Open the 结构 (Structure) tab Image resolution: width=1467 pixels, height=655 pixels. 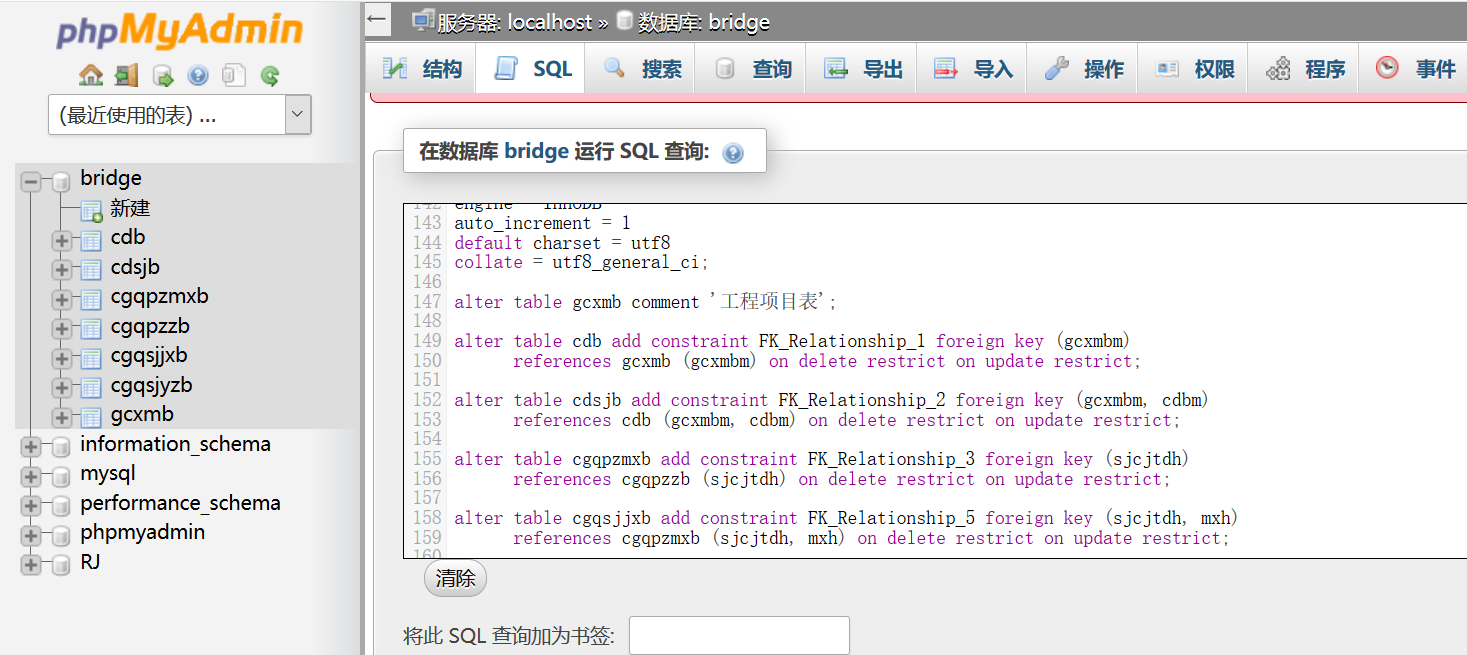point(422,69)
